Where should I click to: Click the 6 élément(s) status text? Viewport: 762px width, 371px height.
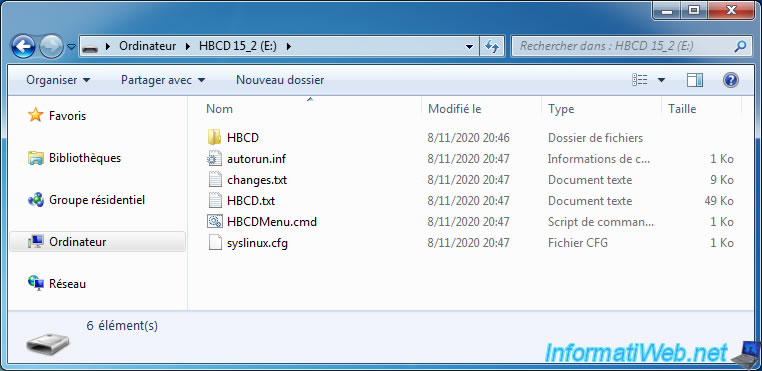pyautogui.click(x=122, y=325)
